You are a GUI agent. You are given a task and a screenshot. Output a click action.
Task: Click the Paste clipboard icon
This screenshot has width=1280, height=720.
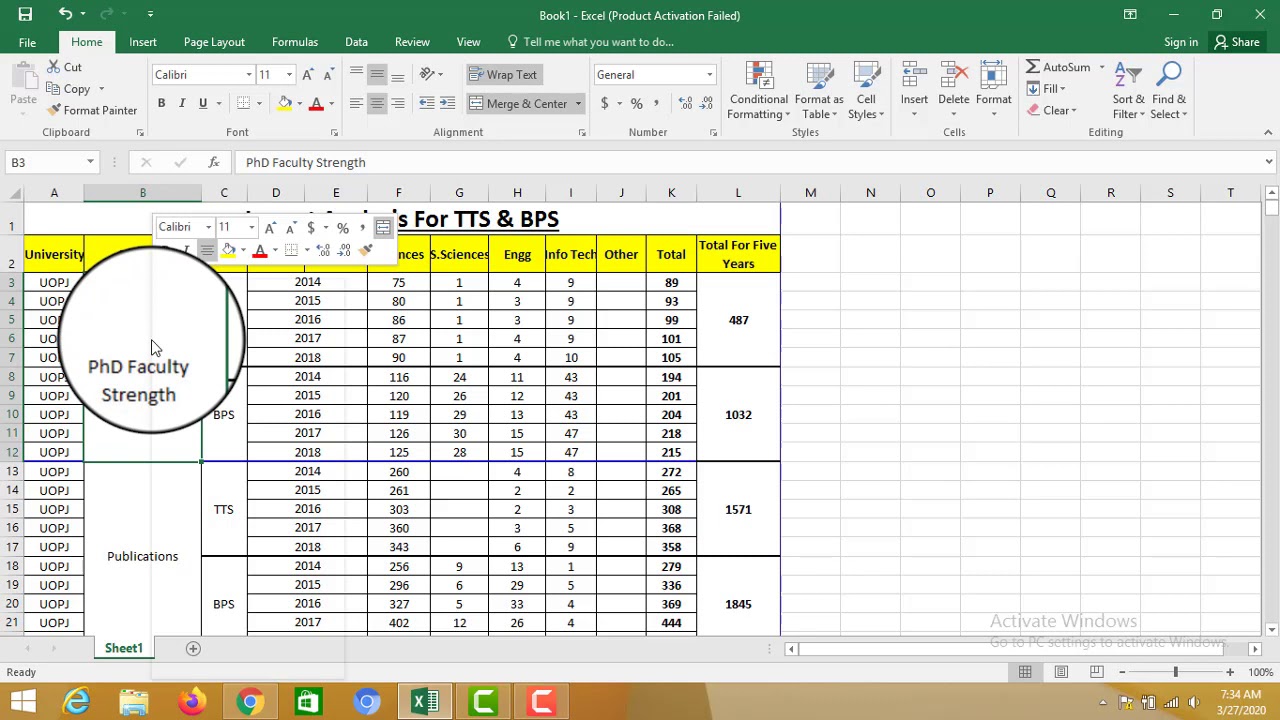point(23,77)
